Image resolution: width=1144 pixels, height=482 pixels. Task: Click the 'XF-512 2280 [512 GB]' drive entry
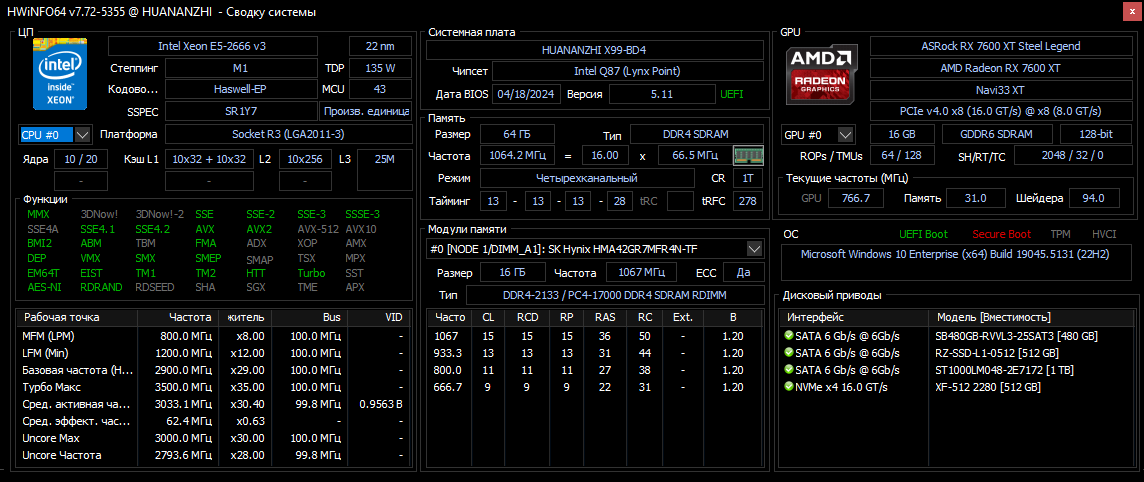(987, 386)
